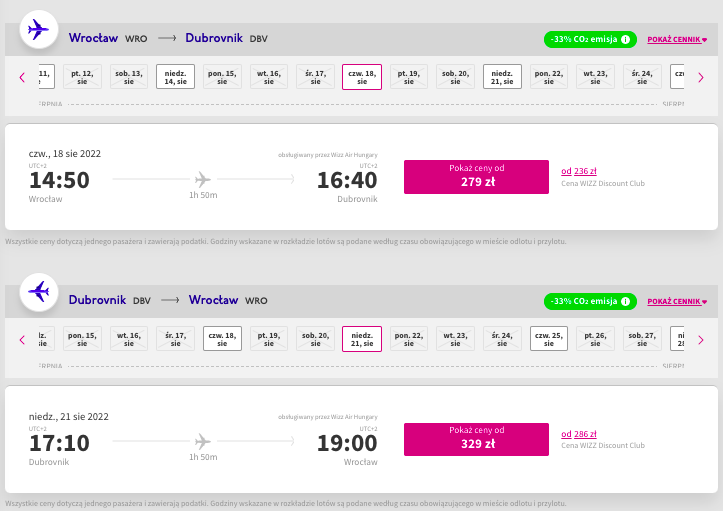
Task: Click the -33% CO2 emisja badge on return
Action: tap(590, 302)
